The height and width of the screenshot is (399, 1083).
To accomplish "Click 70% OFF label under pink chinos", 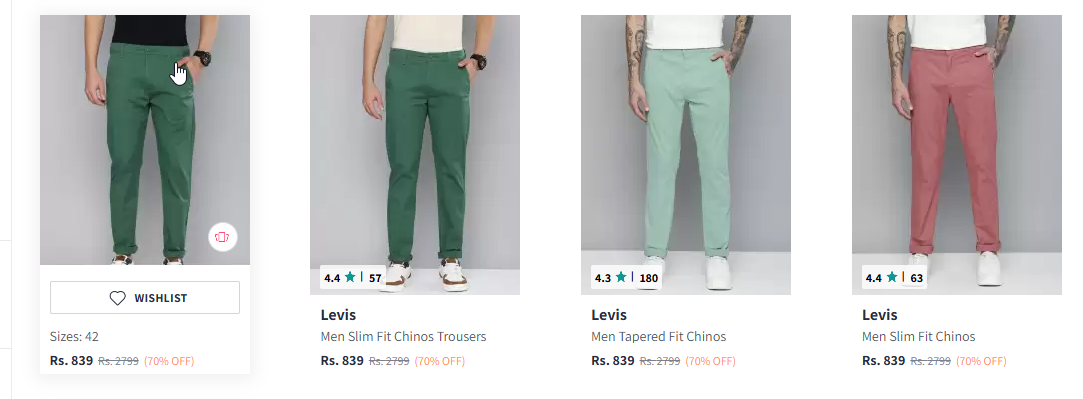I will pyautogui.click(x=981, y=361).
